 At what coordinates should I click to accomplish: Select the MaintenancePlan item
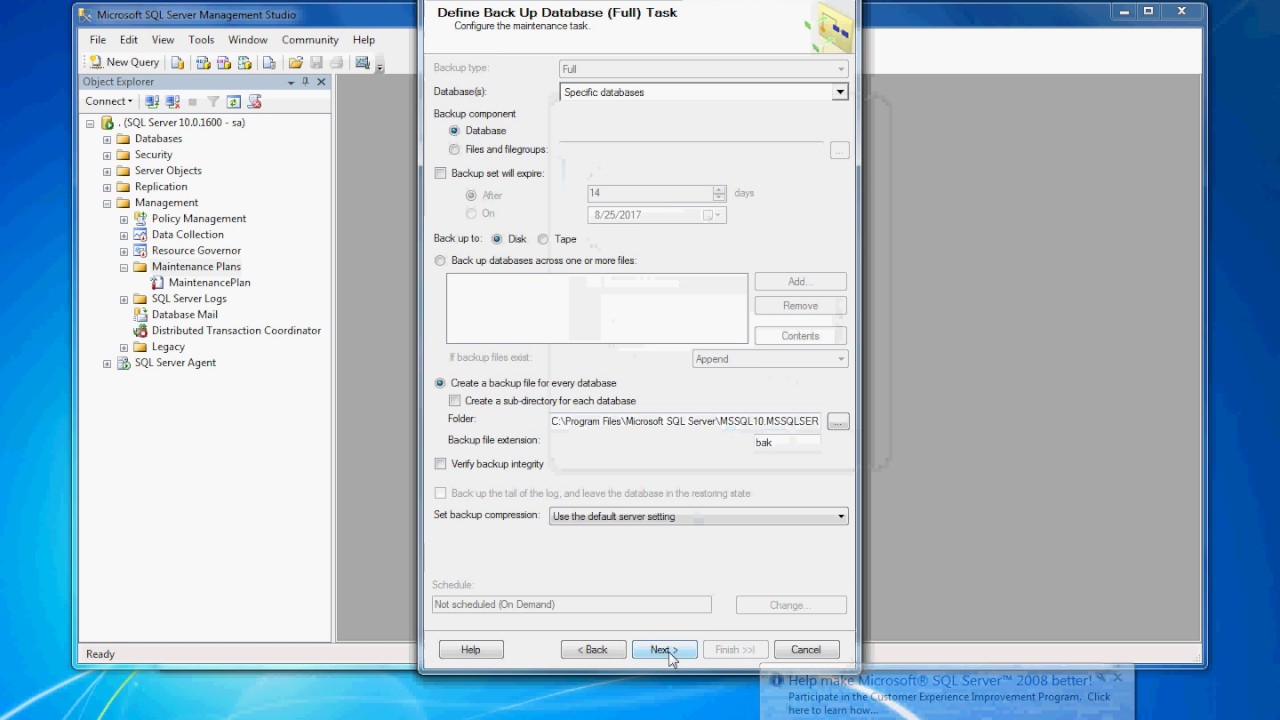(209, 283)
